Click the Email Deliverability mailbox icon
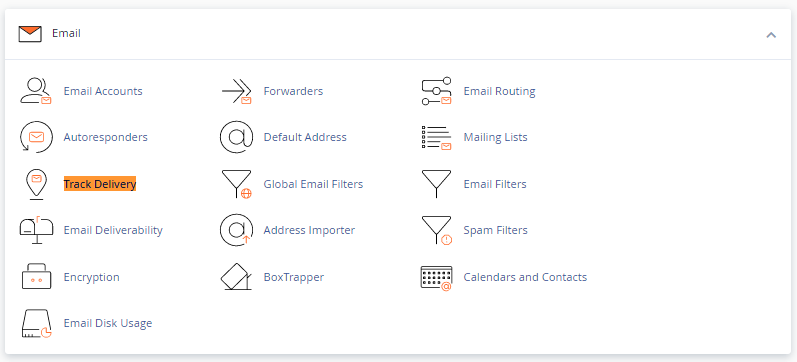Viewport: 797px width, 362px height. [x=36, y=230]
